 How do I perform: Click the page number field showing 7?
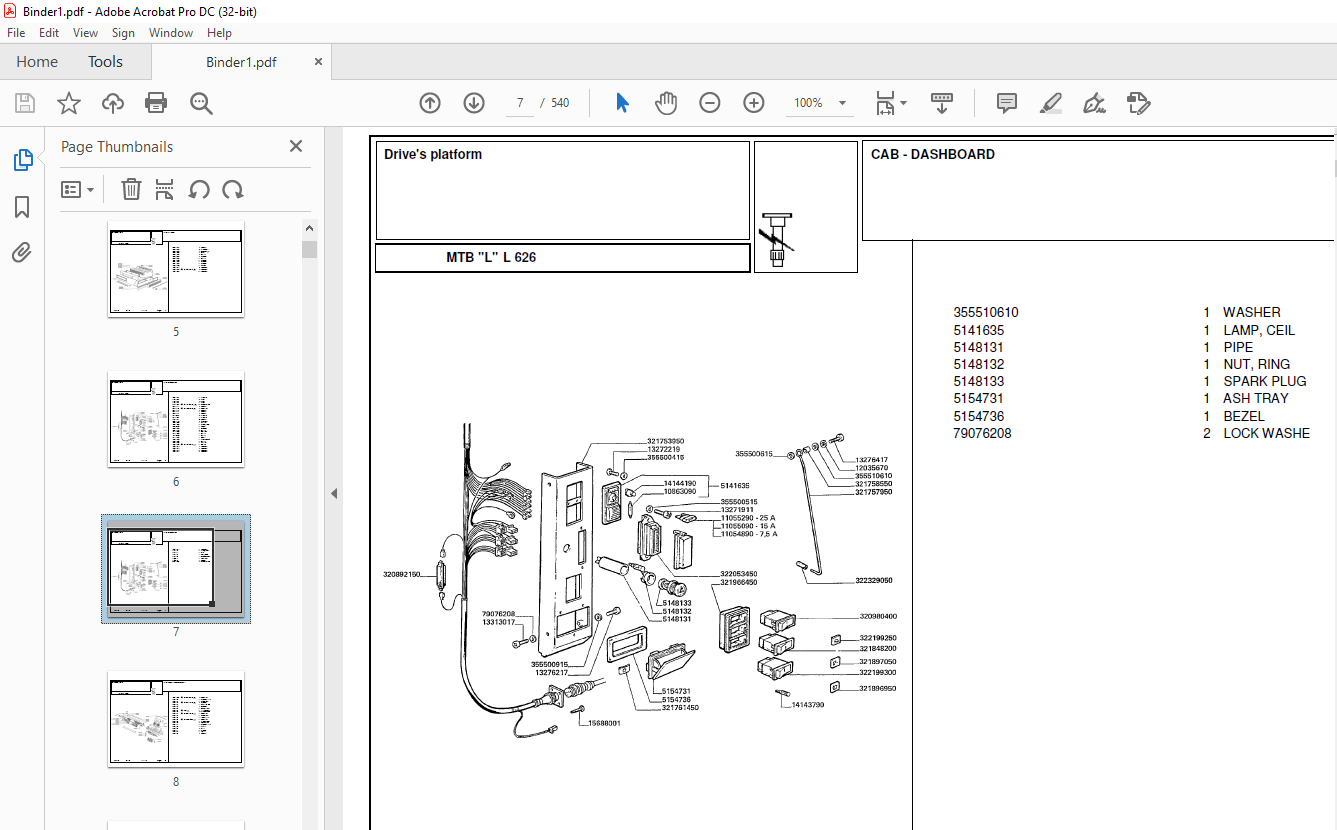(520, 103)
